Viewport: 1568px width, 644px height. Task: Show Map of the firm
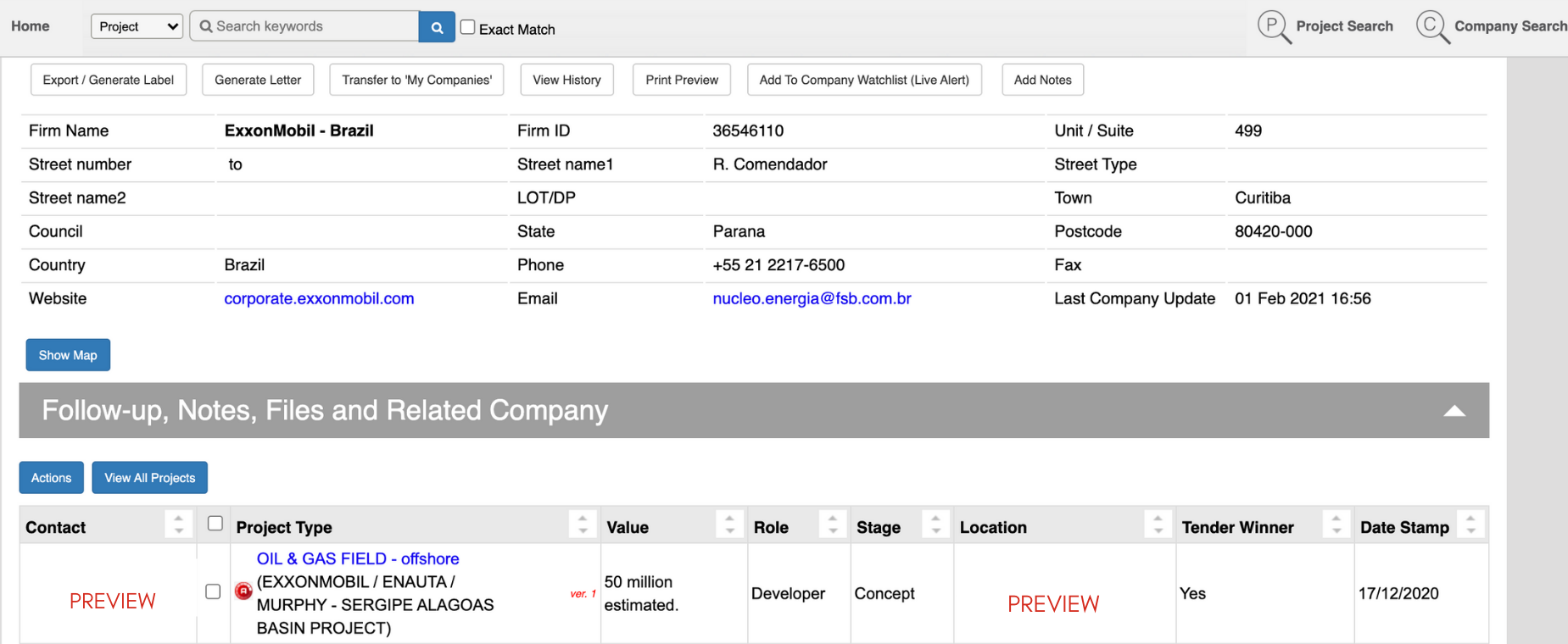[x=68, y=355]
